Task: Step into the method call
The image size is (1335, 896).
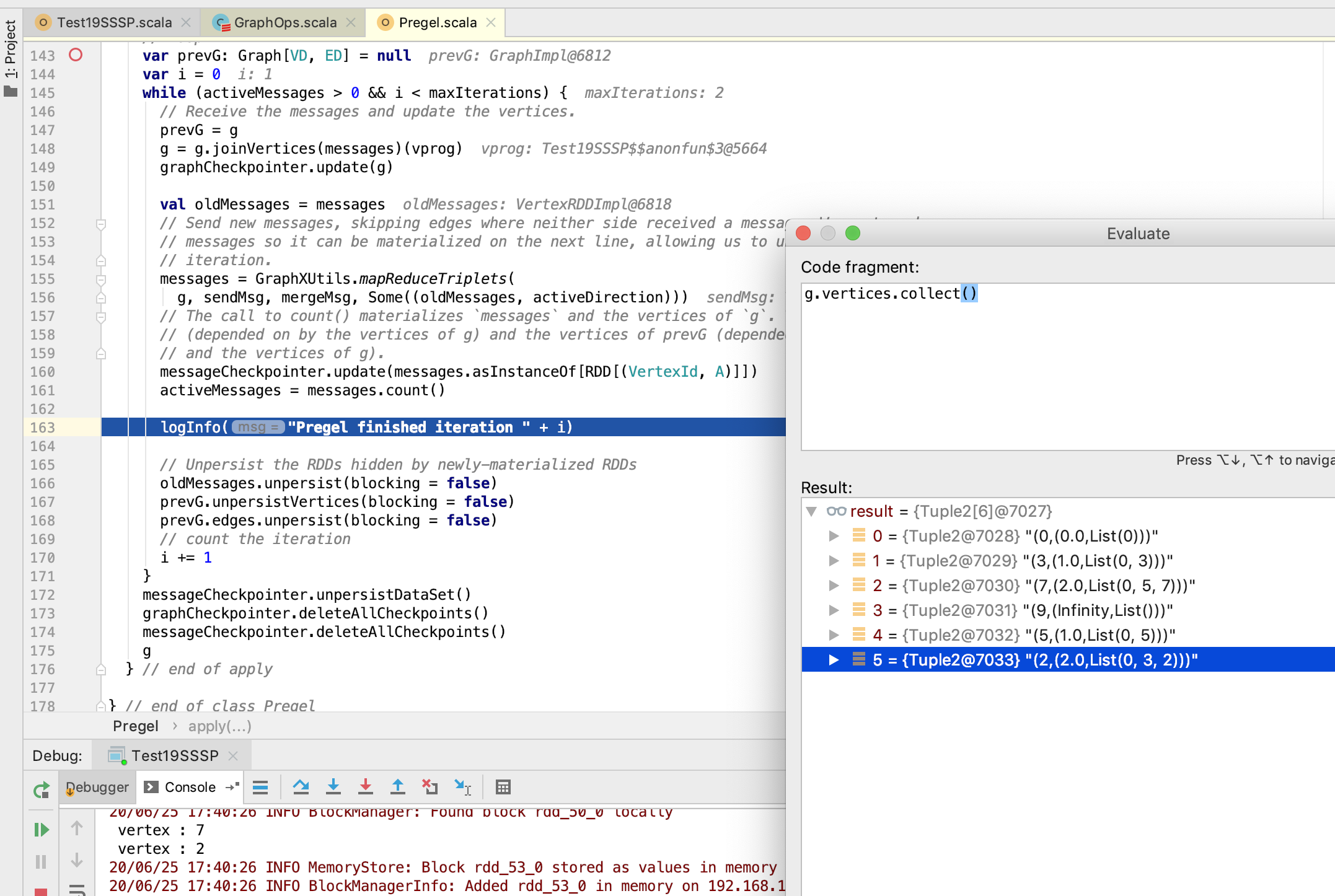Action: pyautogui.click(x=333, y=787)
